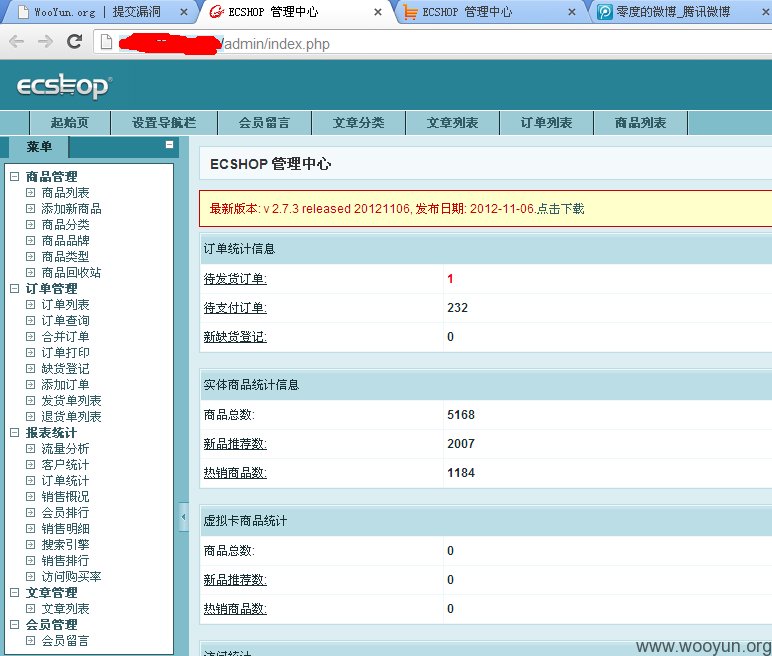Open 商品分类 in the sidebar
This screenshot has width=772, height=656.
[65, 225]
